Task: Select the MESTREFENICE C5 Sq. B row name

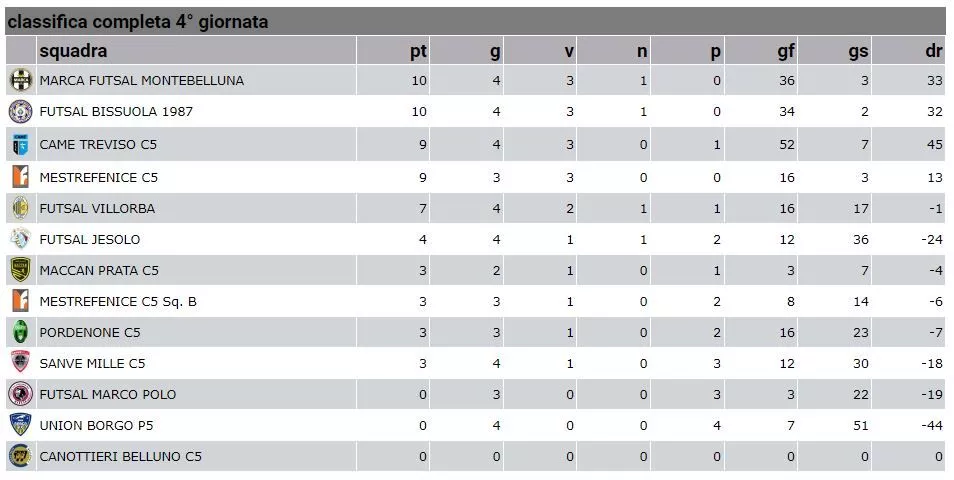Action: coord(118,302)
